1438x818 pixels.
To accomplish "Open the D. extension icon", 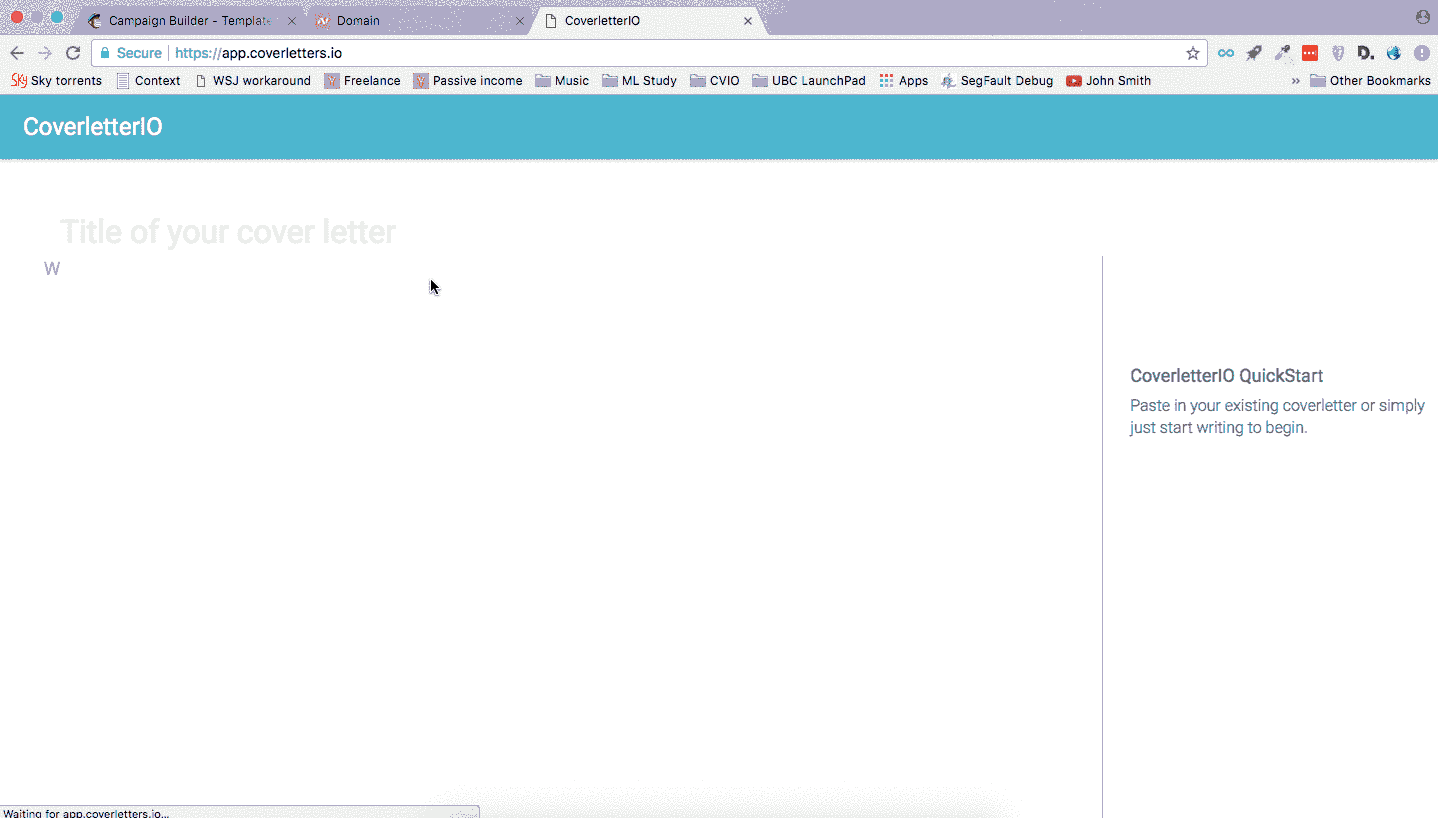I will tap(1366, 53).
